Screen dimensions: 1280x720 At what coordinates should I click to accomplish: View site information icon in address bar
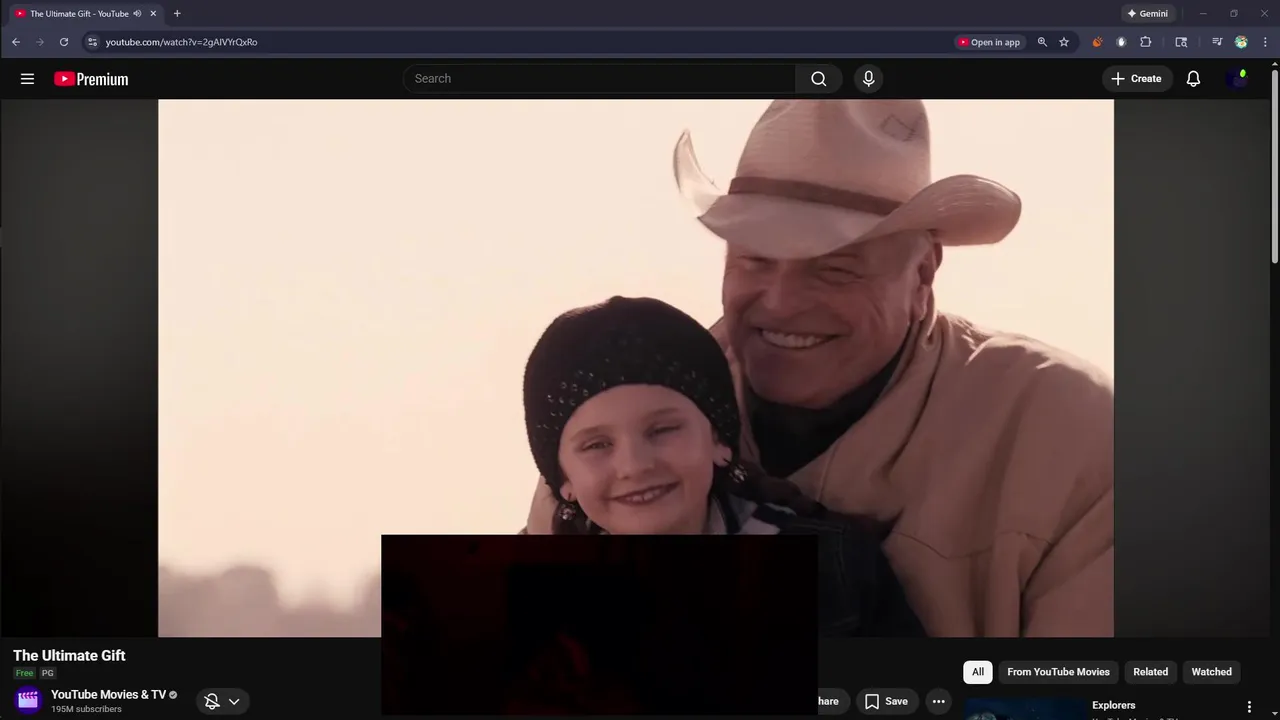click(x=92, y=42)
